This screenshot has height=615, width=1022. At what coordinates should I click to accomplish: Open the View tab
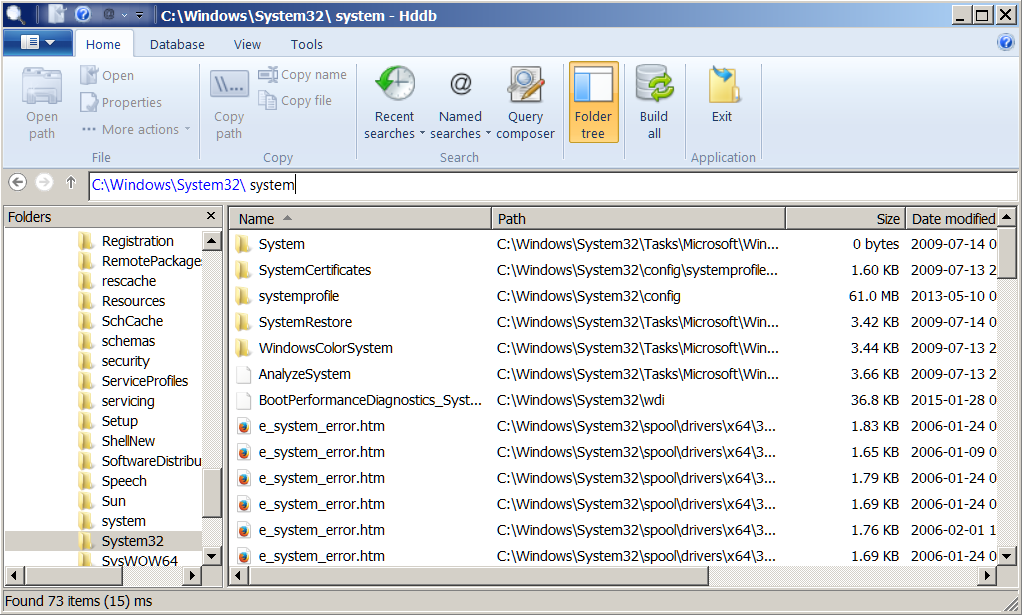click(247, 44)
